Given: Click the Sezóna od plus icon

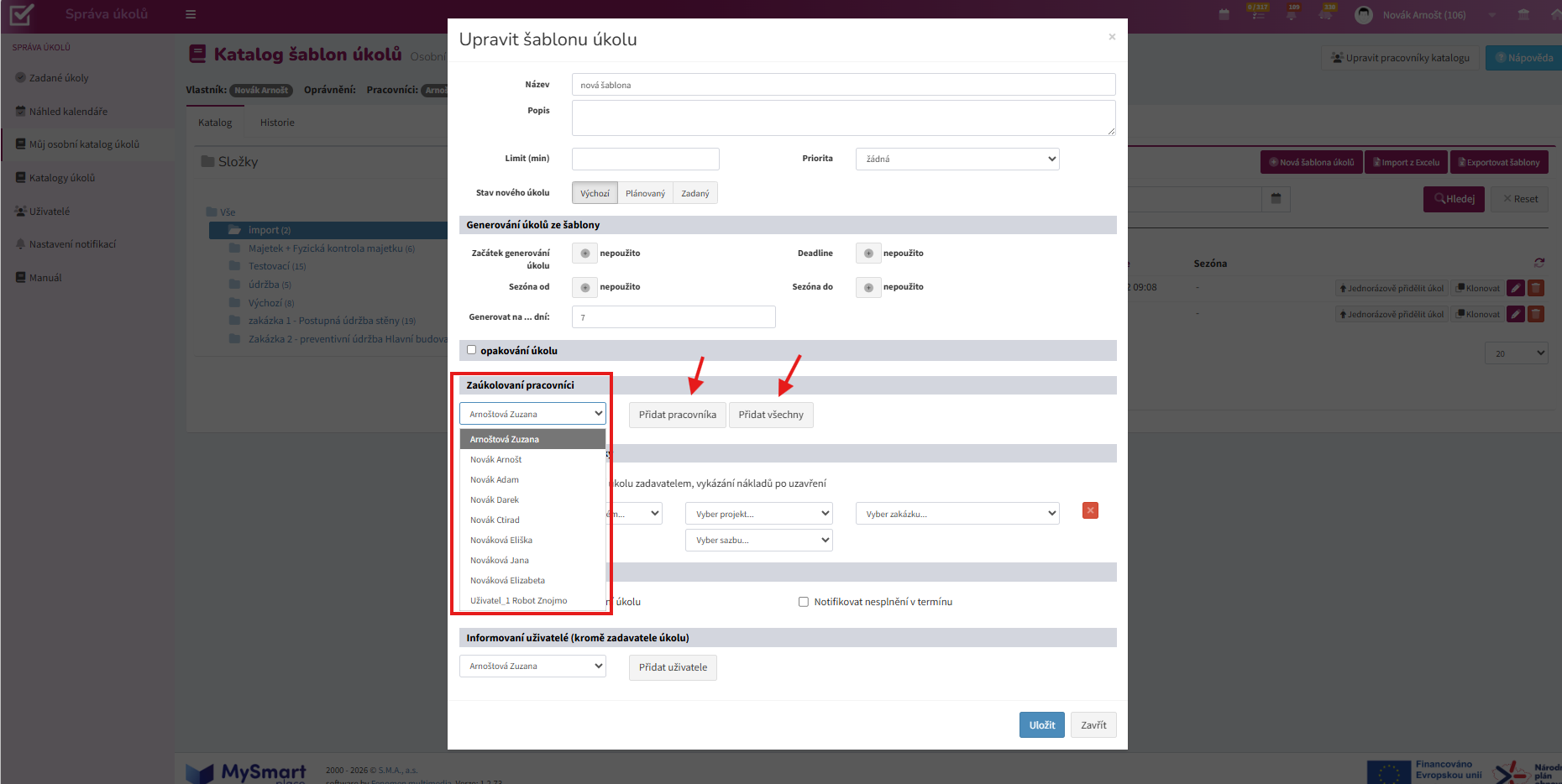Looking at the screenshot, I should point(584,287).
